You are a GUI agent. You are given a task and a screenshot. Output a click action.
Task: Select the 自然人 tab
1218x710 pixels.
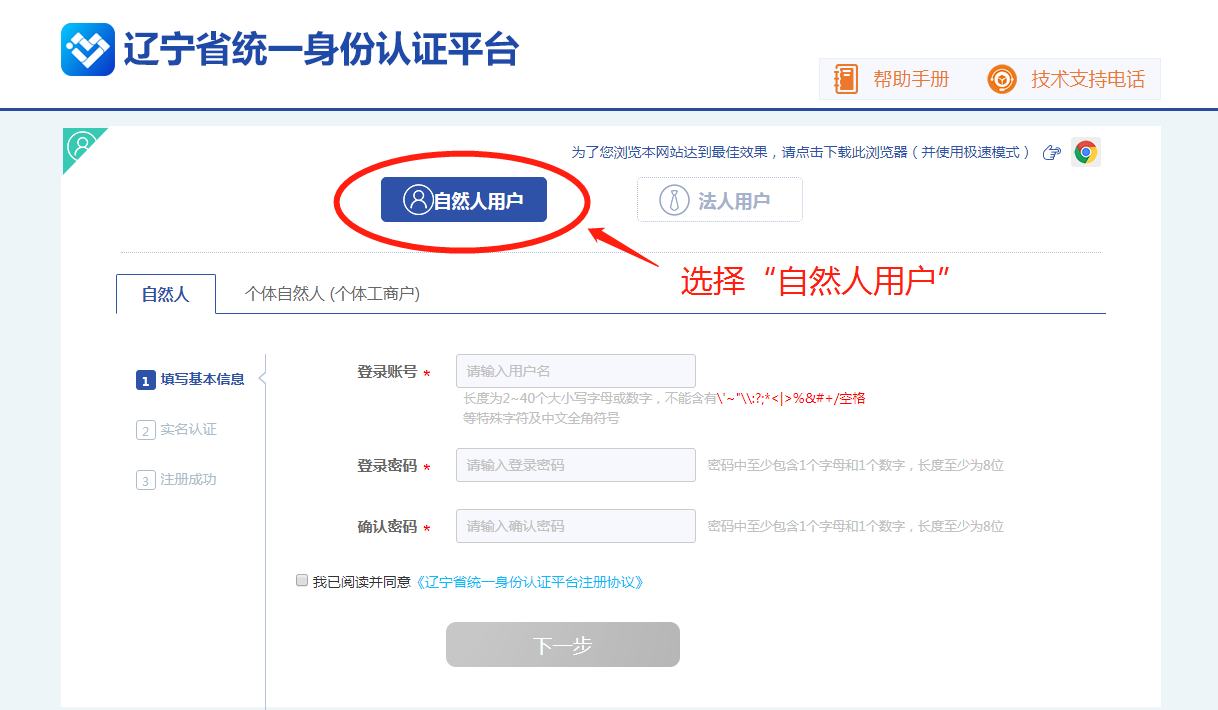pyautogui.click(x=166, y=294)
